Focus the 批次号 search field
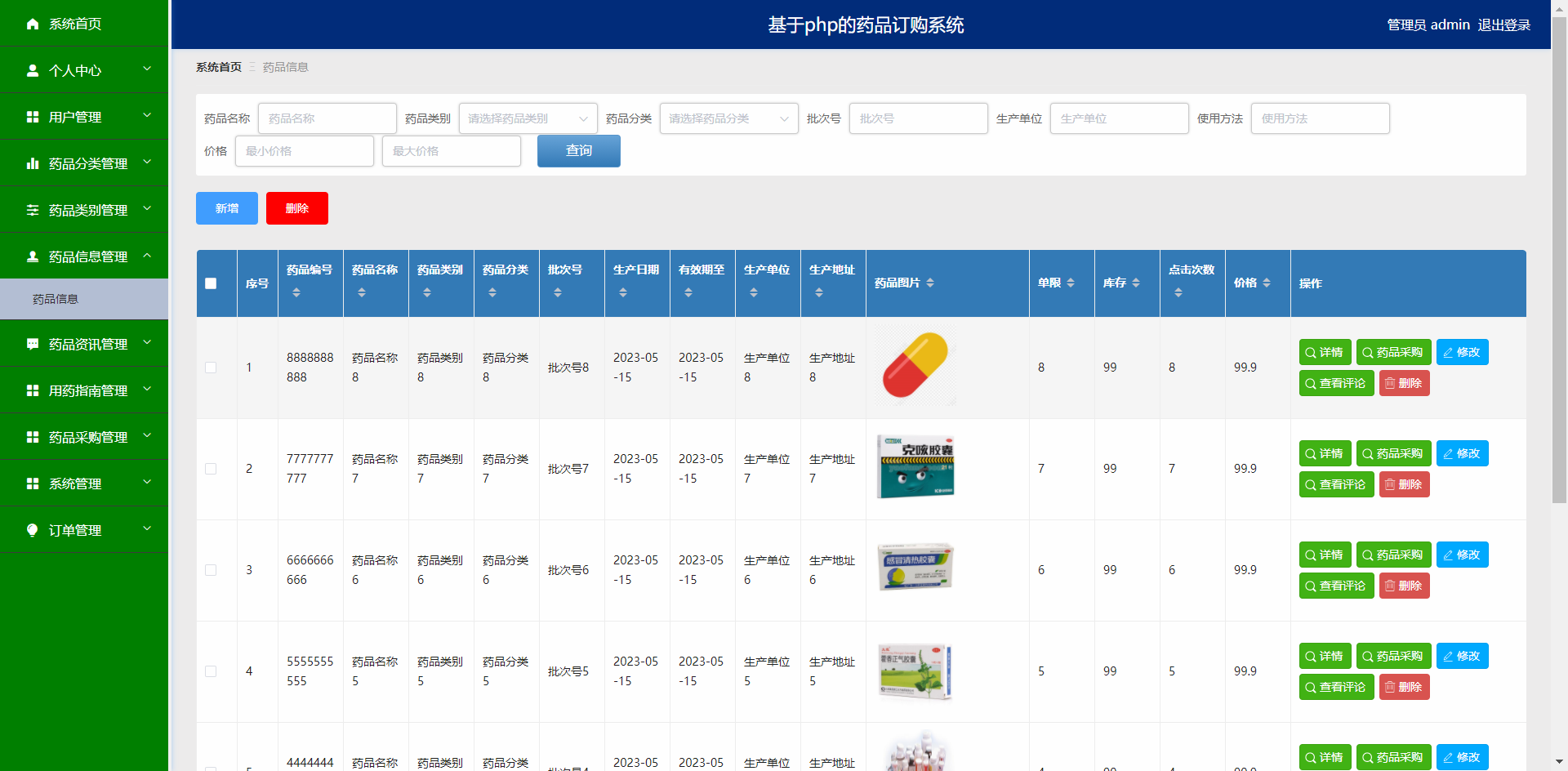 pyautogui.click(x=918, y=118)
